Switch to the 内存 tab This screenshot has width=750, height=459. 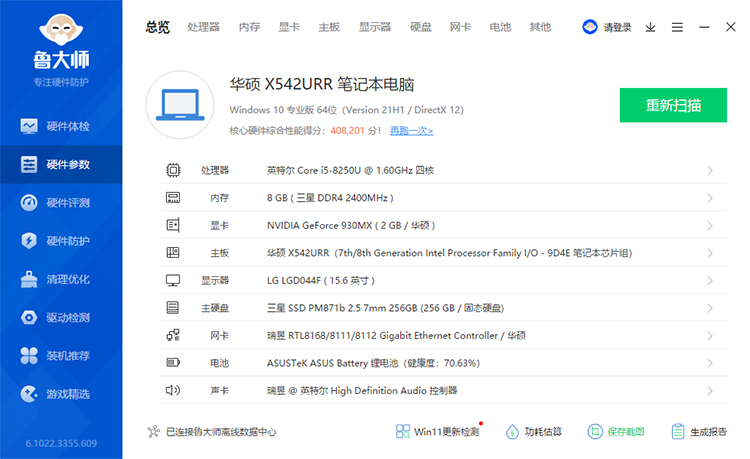(x=249, y=27)
